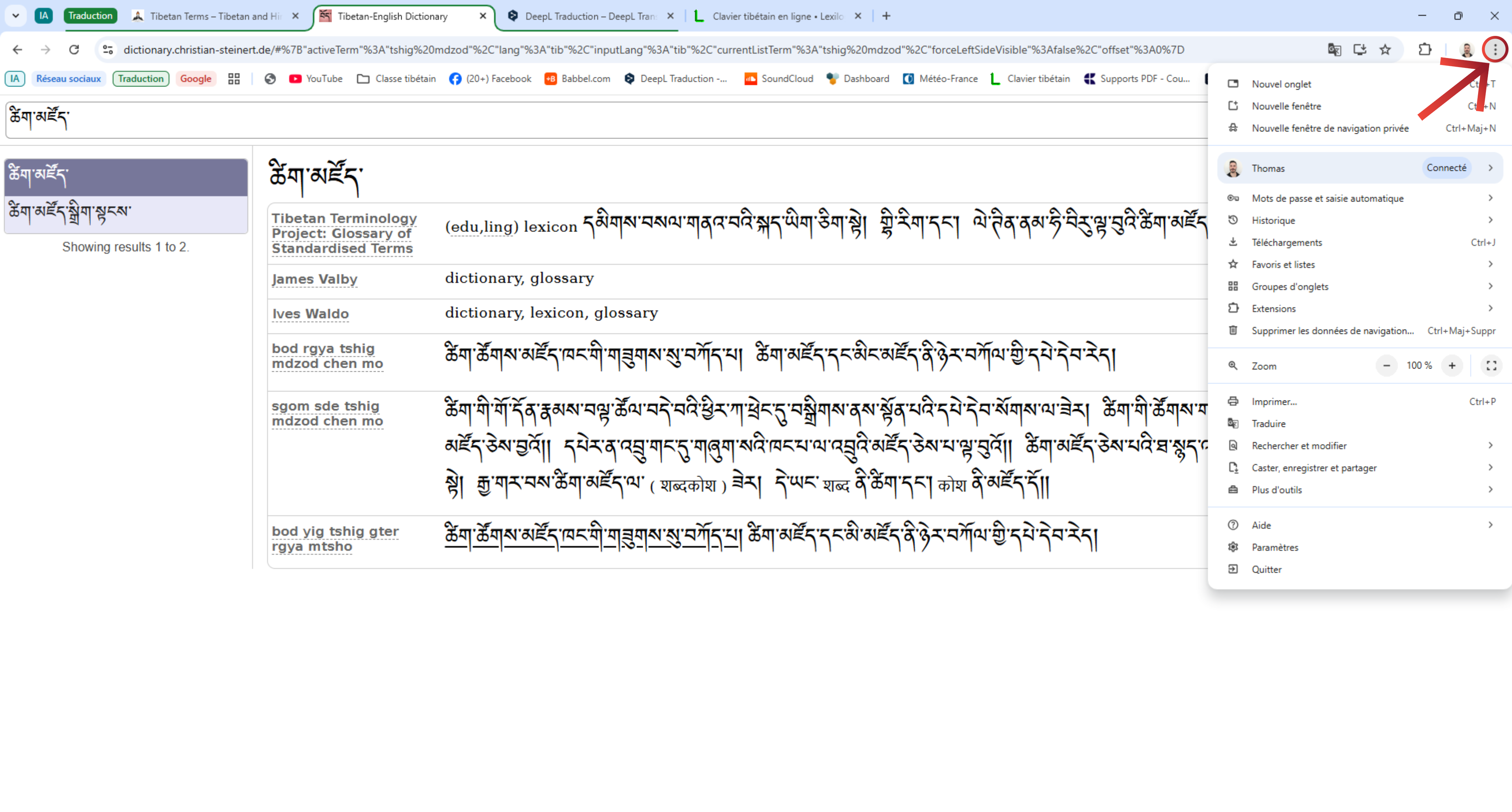Reload the page with the refresh icon
1512x812 pixels.
[x=74, y=49]
